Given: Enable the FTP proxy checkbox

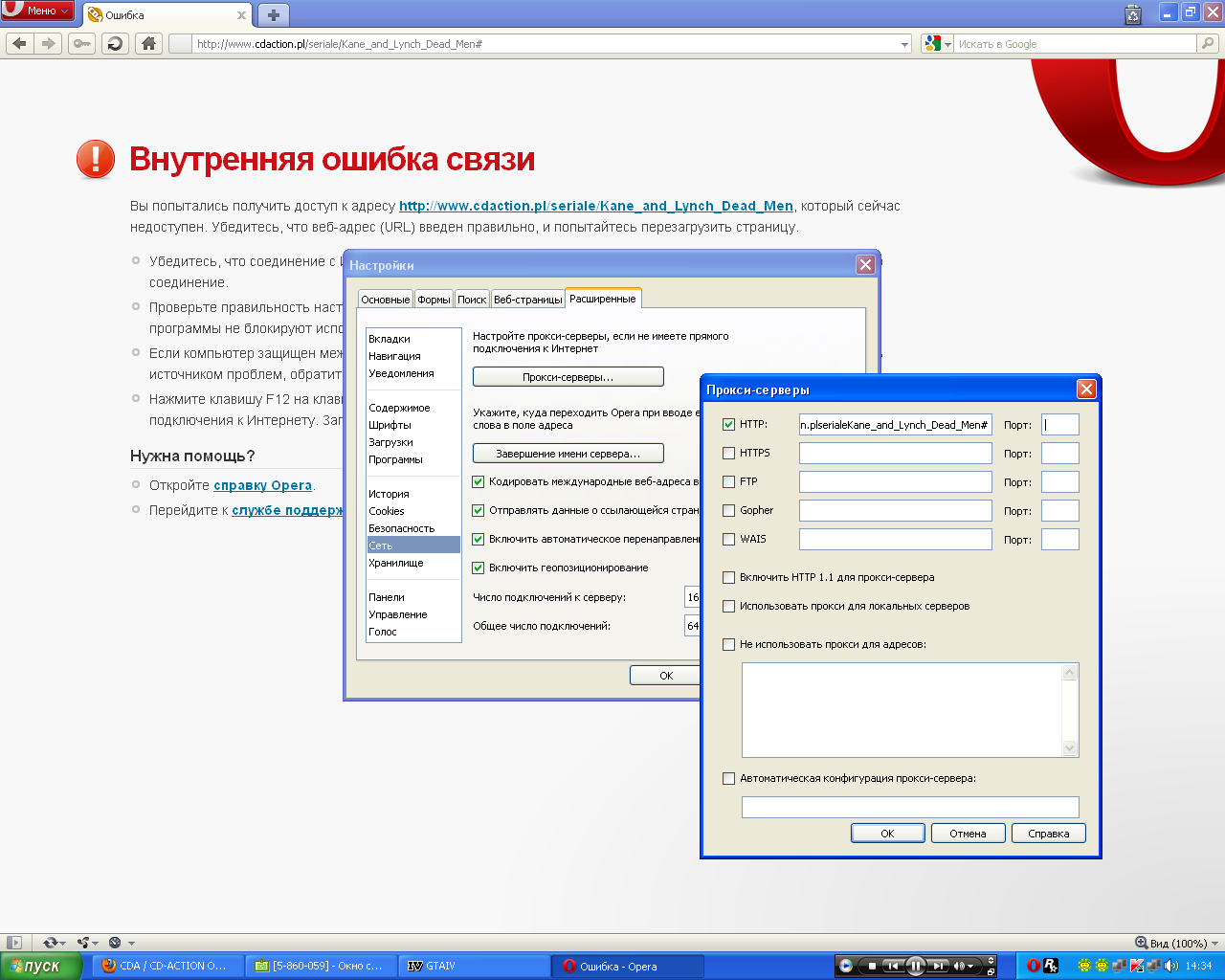Looking at the screenshot, I should 729,481.
